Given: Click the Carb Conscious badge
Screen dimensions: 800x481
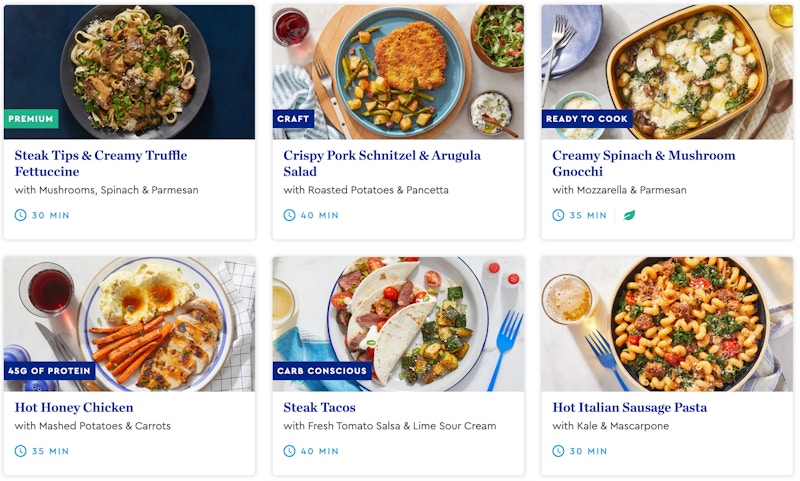Looking at the screenshot, I should point(322,371).
